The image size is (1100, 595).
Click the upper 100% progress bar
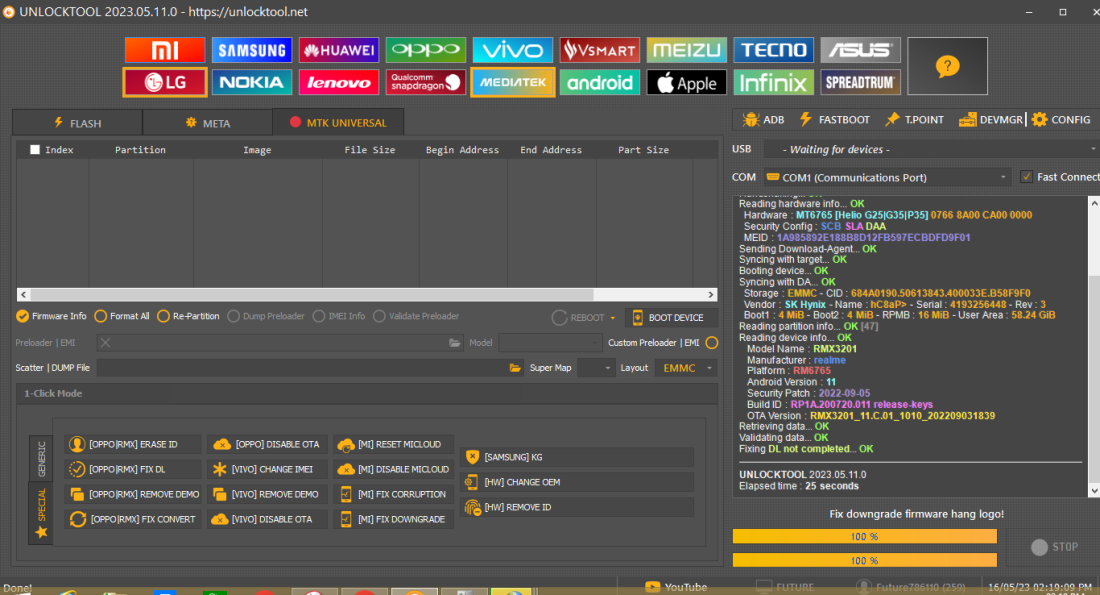tap(864, 536)
